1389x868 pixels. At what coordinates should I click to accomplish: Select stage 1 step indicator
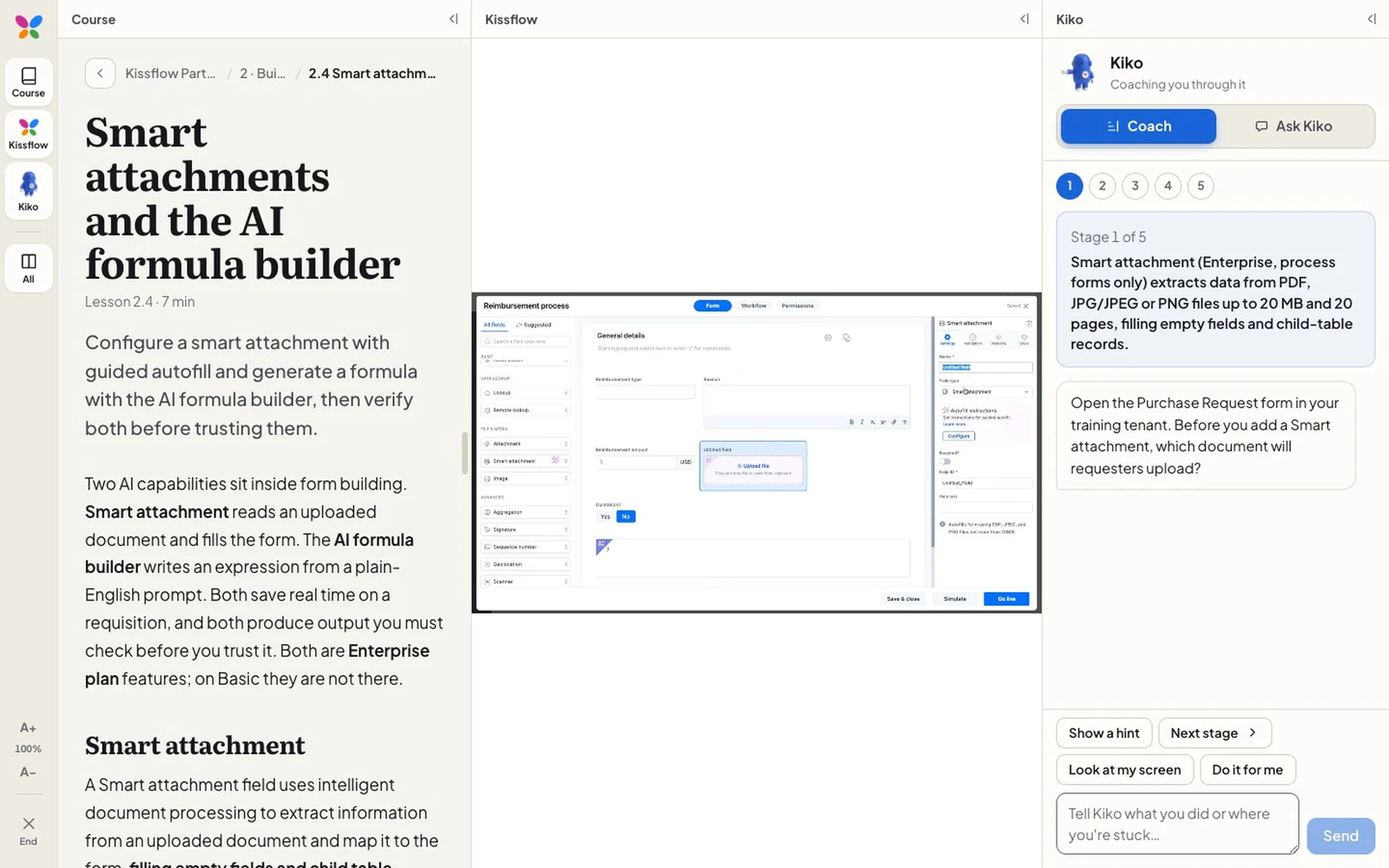pos(1070,186)
